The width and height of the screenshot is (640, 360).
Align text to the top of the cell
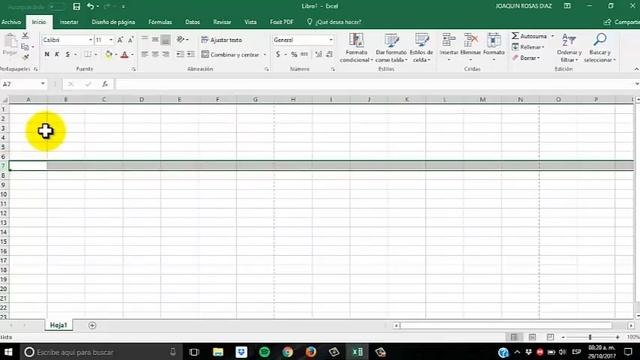coord(144,40)
